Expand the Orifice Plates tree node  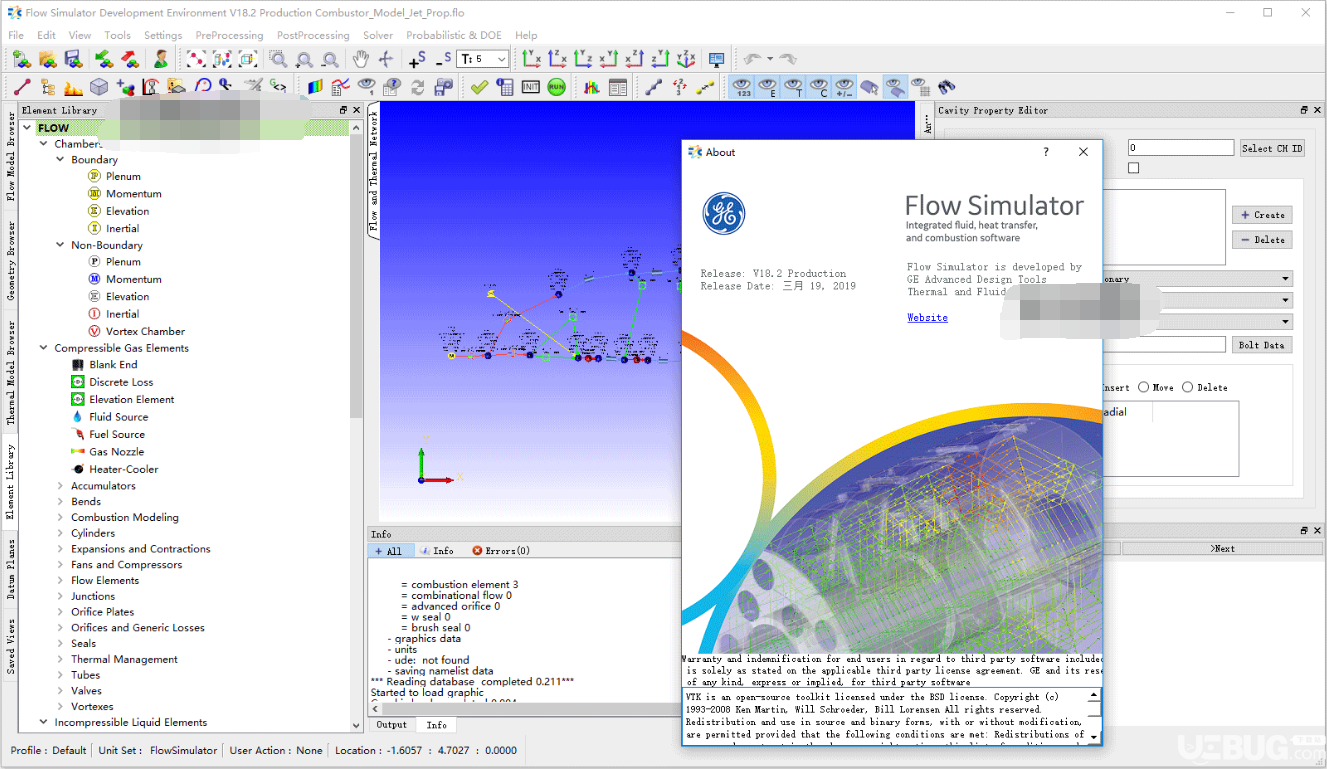pos(60,612)
